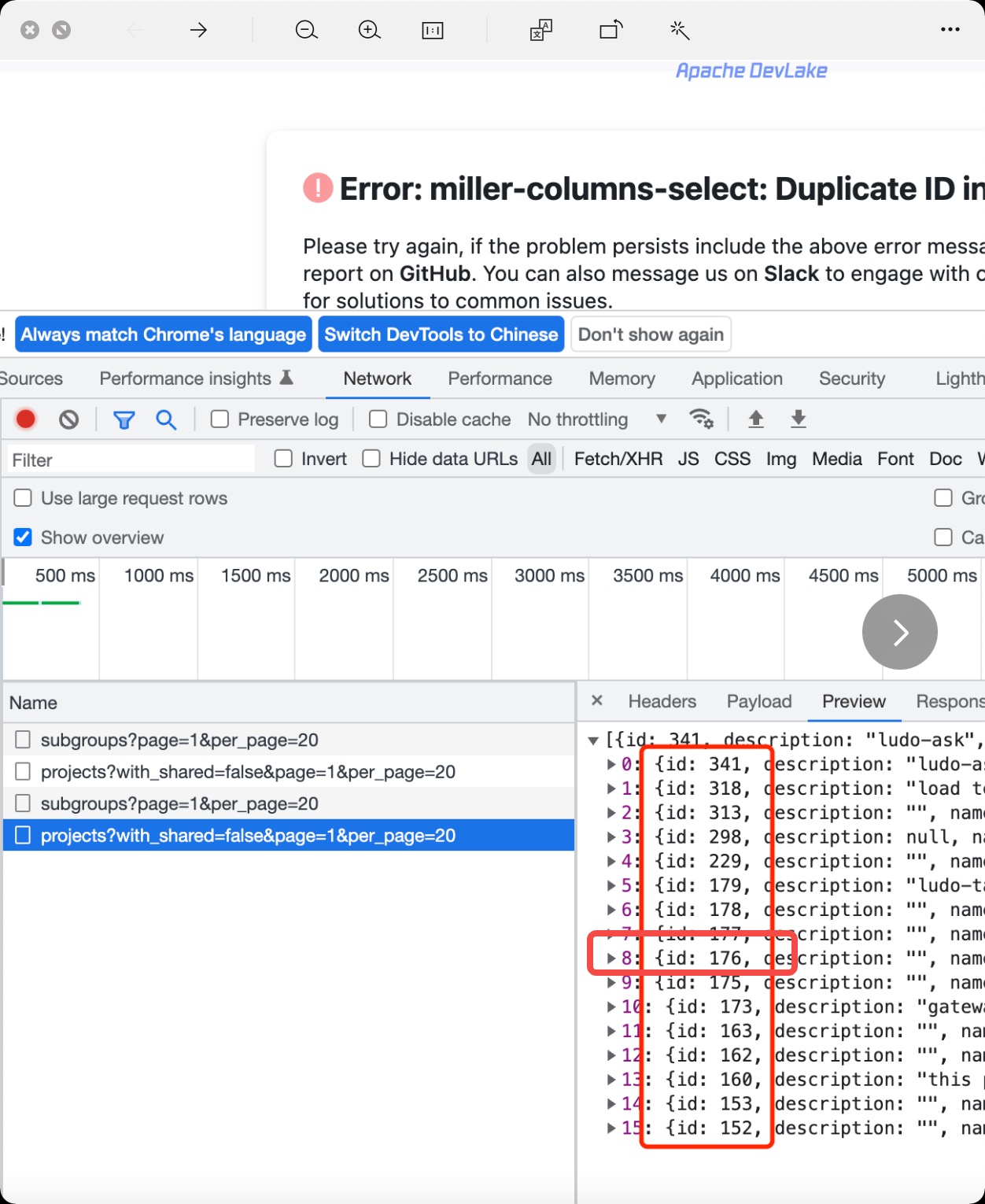
Task: Click the red error exclamation icon
Action: coord(318,188)
